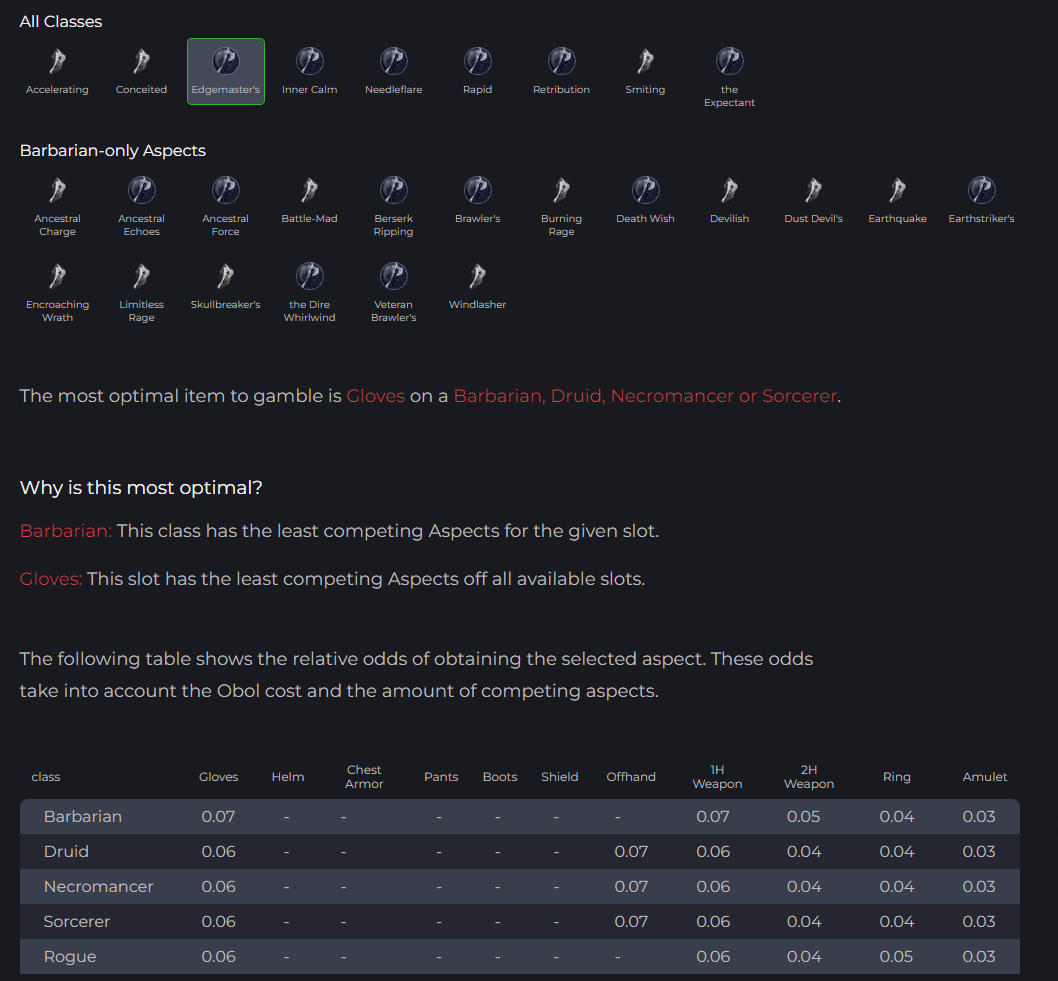1058x981 pixels.
Task: Click Druid's Offhand value 0.07
Action: click(631, 851)
